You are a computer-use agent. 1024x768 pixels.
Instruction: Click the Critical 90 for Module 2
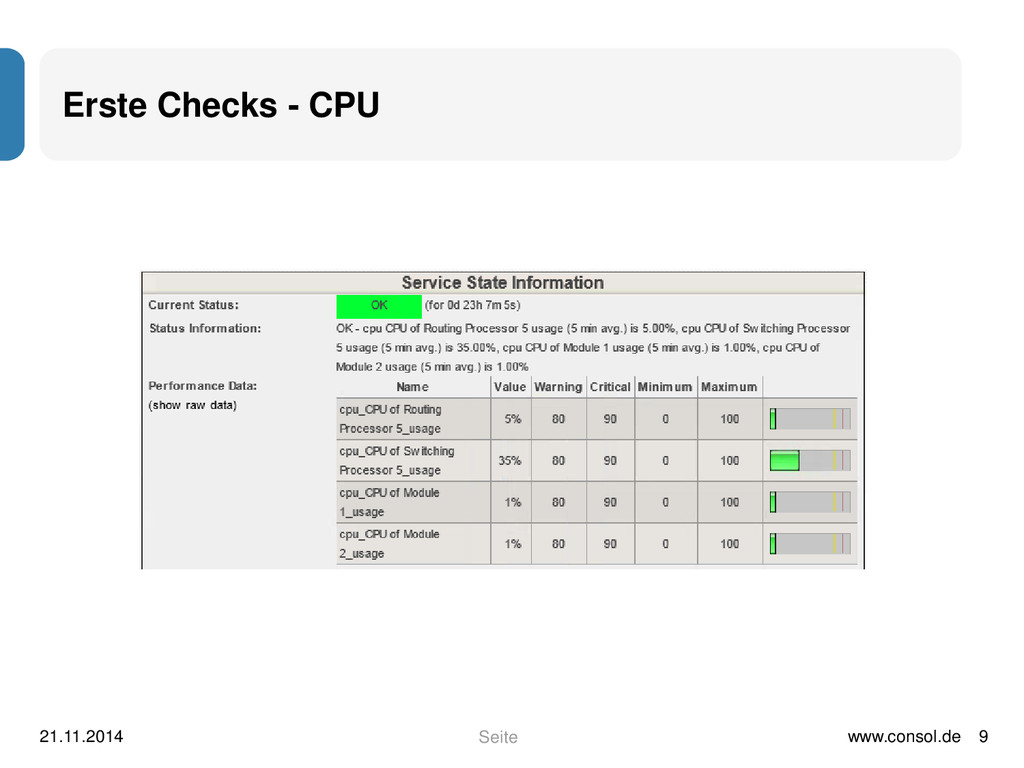point(610,544)
